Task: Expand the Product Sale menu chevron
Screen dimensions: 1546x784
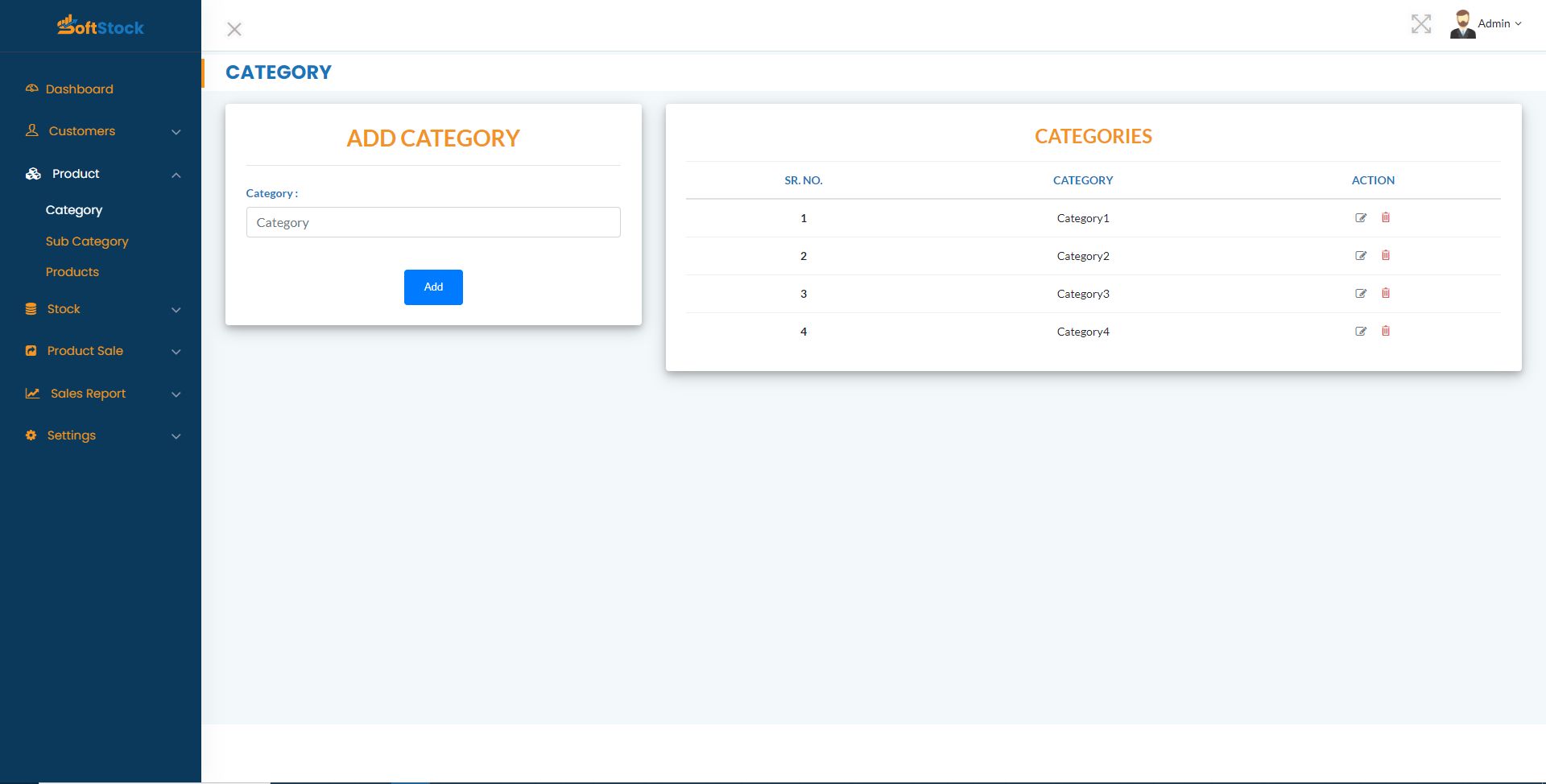Action: (x=176, y=352)
